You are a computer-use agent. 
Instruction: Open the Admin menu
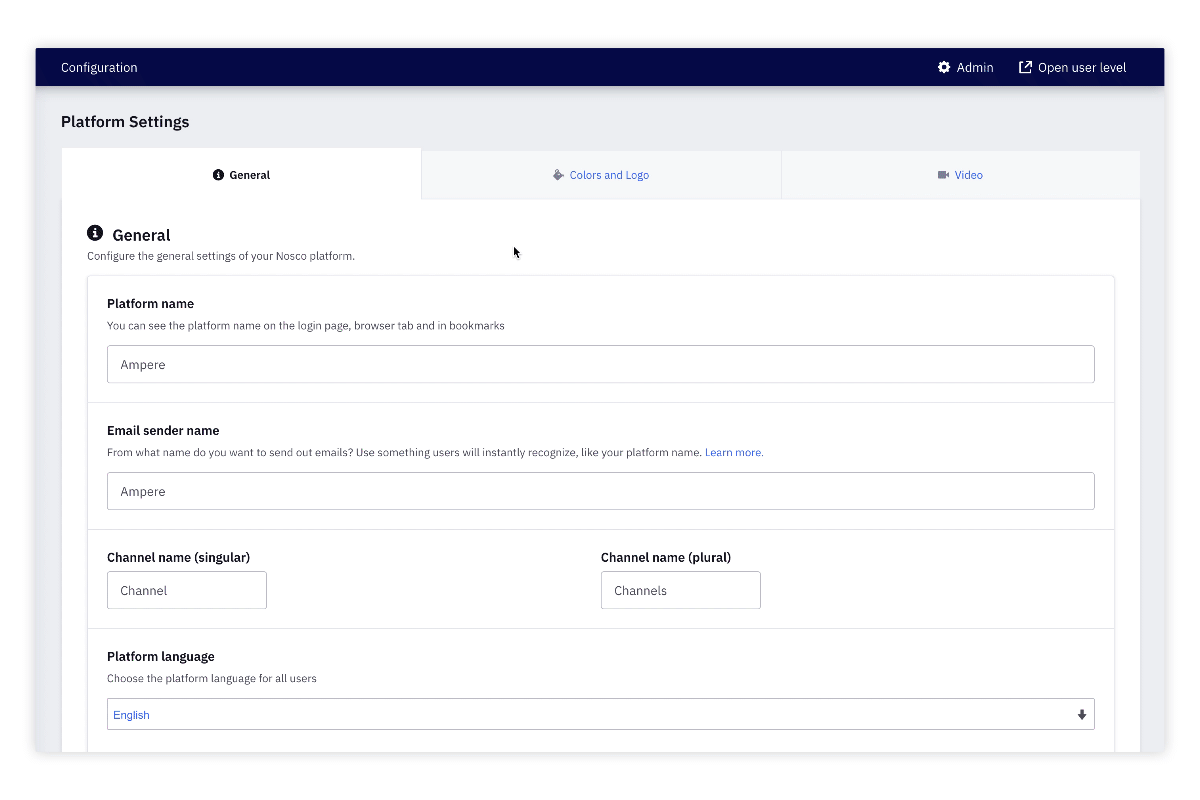(x=966, y=67)
